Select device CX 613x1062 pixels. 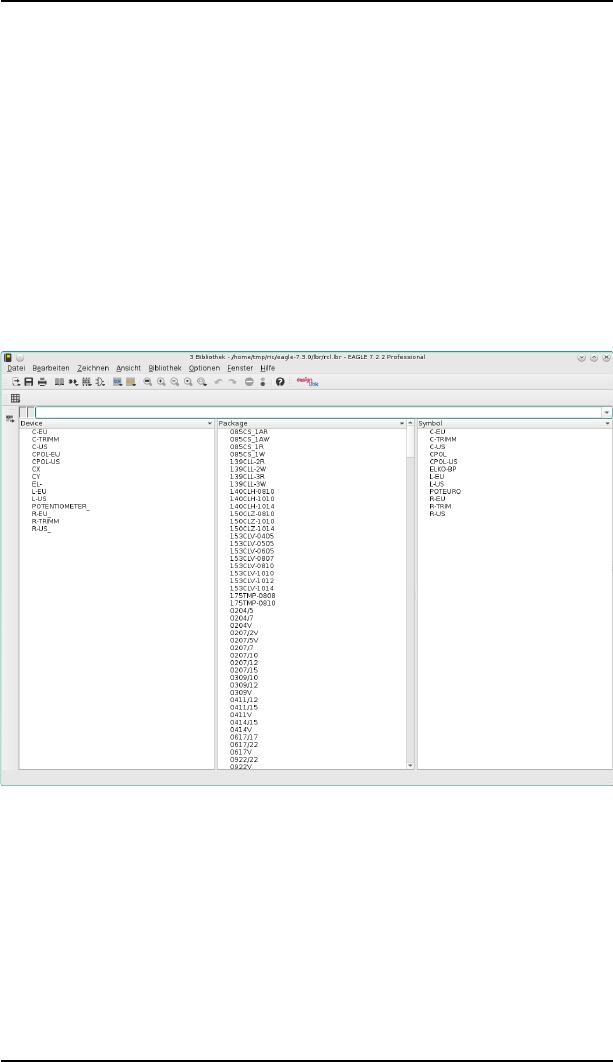[36, 469]
